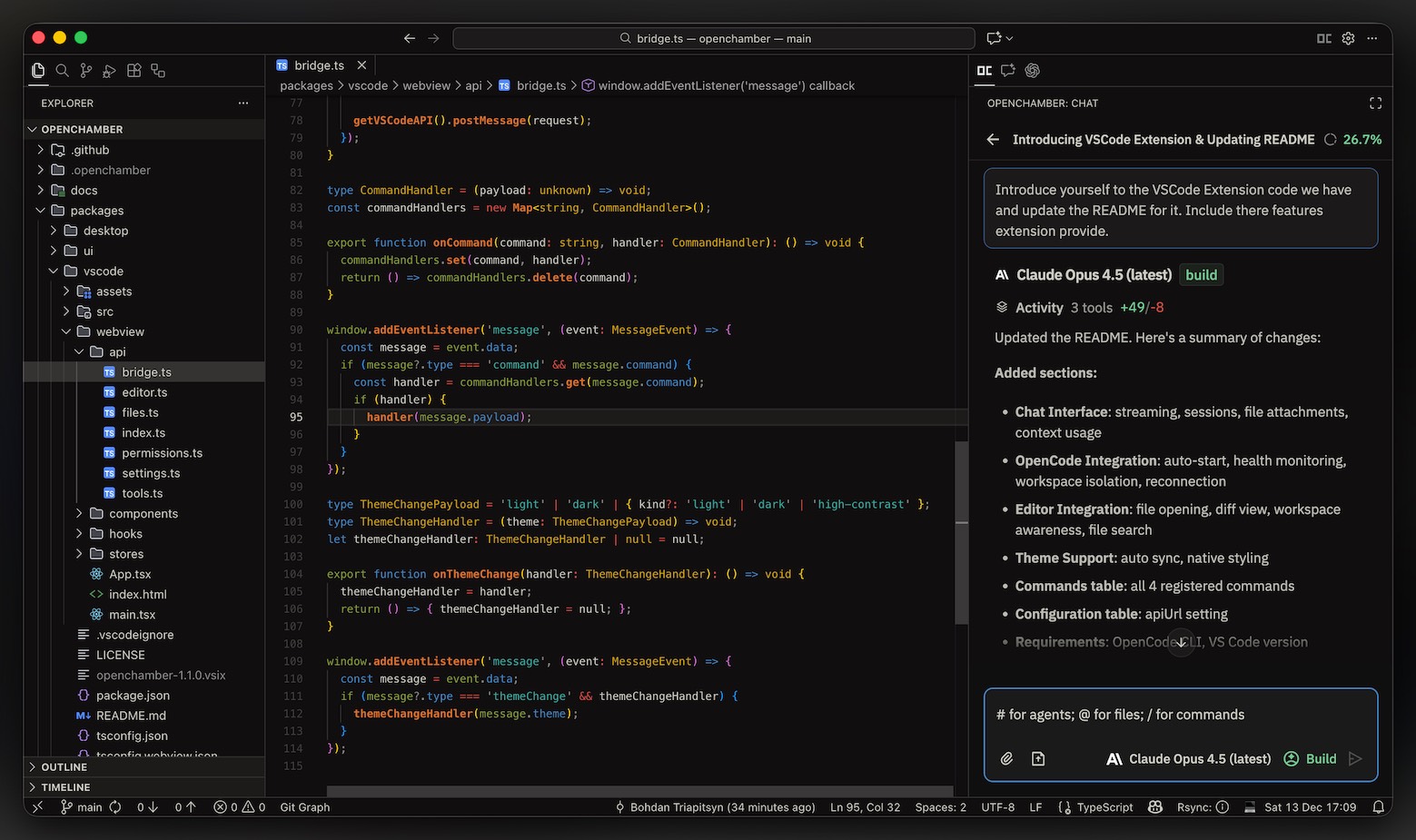Click the file upload icon in chat input
Image resolution: width=1416 pixels, height=840 pixels.
[x=1038, y=758]
